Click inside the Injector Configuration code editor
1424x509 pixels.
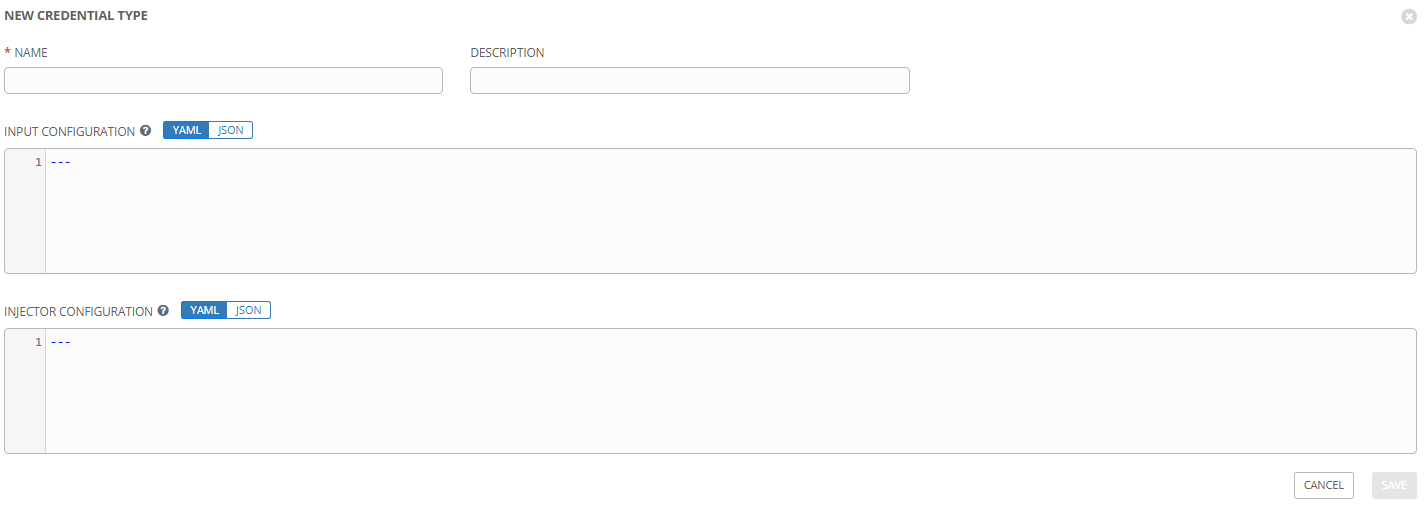[730, 391]
